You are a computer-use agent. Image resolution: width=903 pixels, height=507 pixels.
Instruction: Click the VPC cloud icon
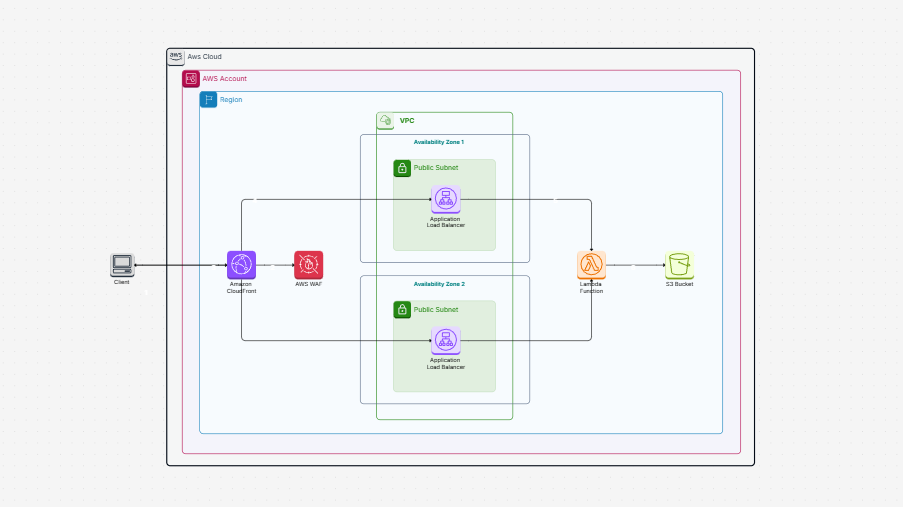(385, 121)
